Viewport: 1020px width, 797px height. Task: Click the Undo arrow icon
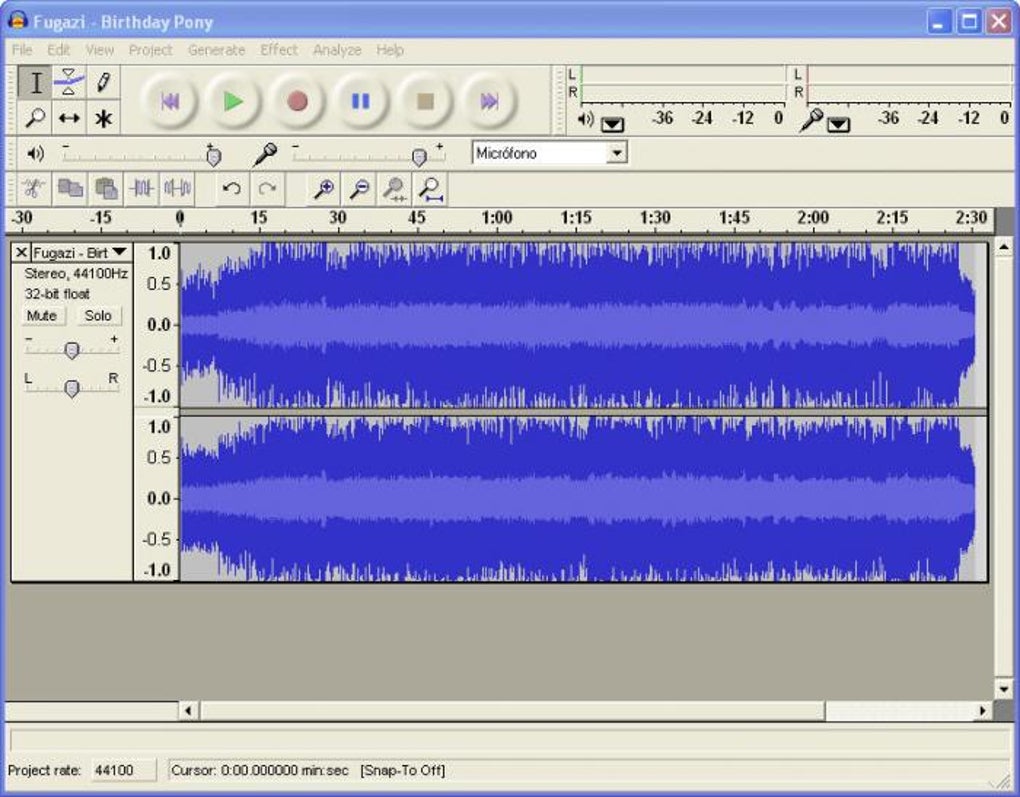[231, 188]
